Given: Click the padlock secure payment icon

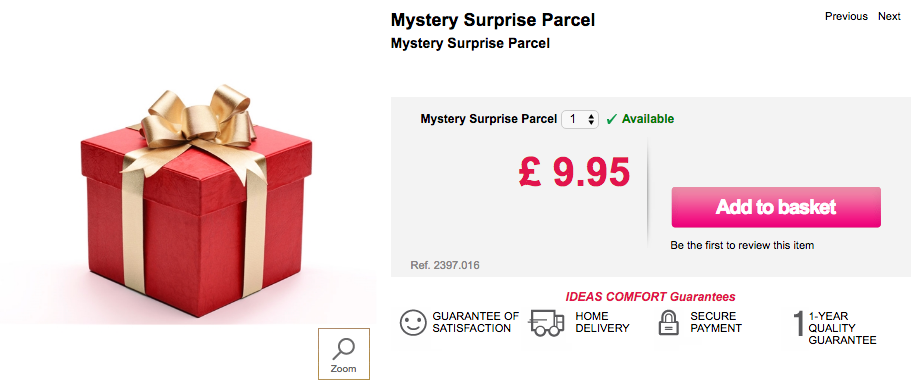Looking at the screenshot, I should [669, 322].
